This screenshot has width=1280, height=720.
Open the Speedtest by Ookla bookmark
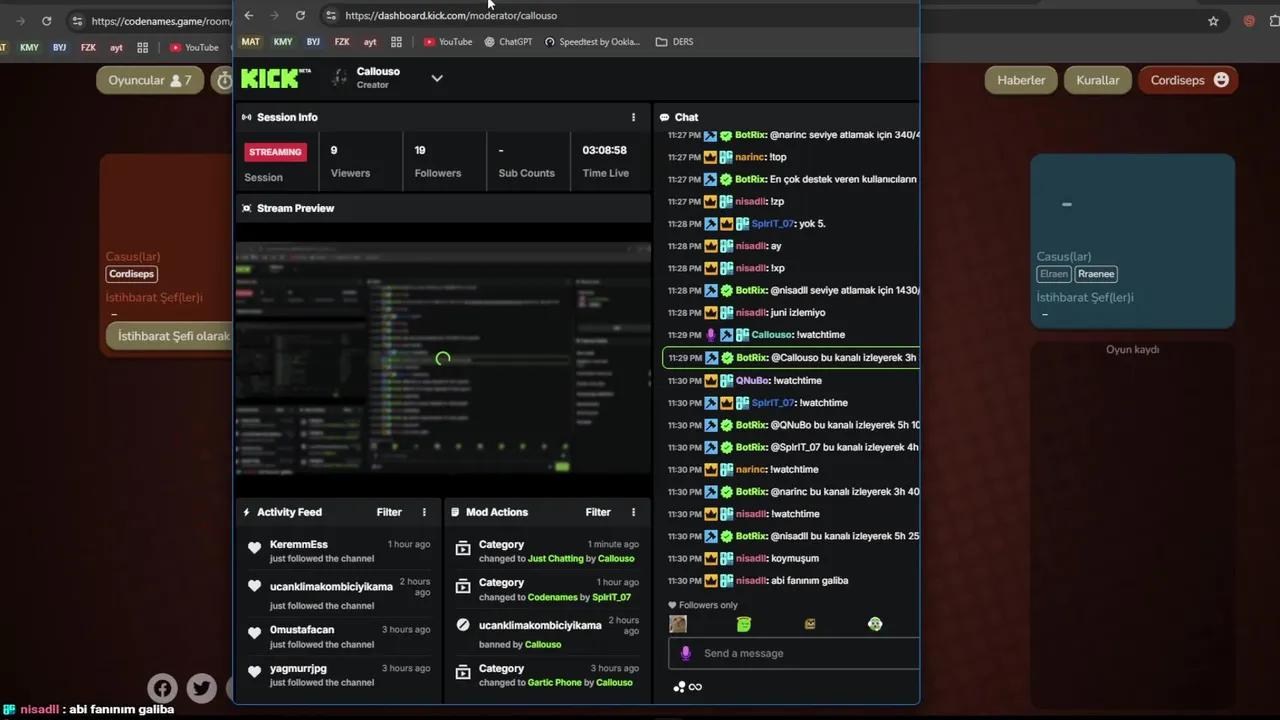592,42
